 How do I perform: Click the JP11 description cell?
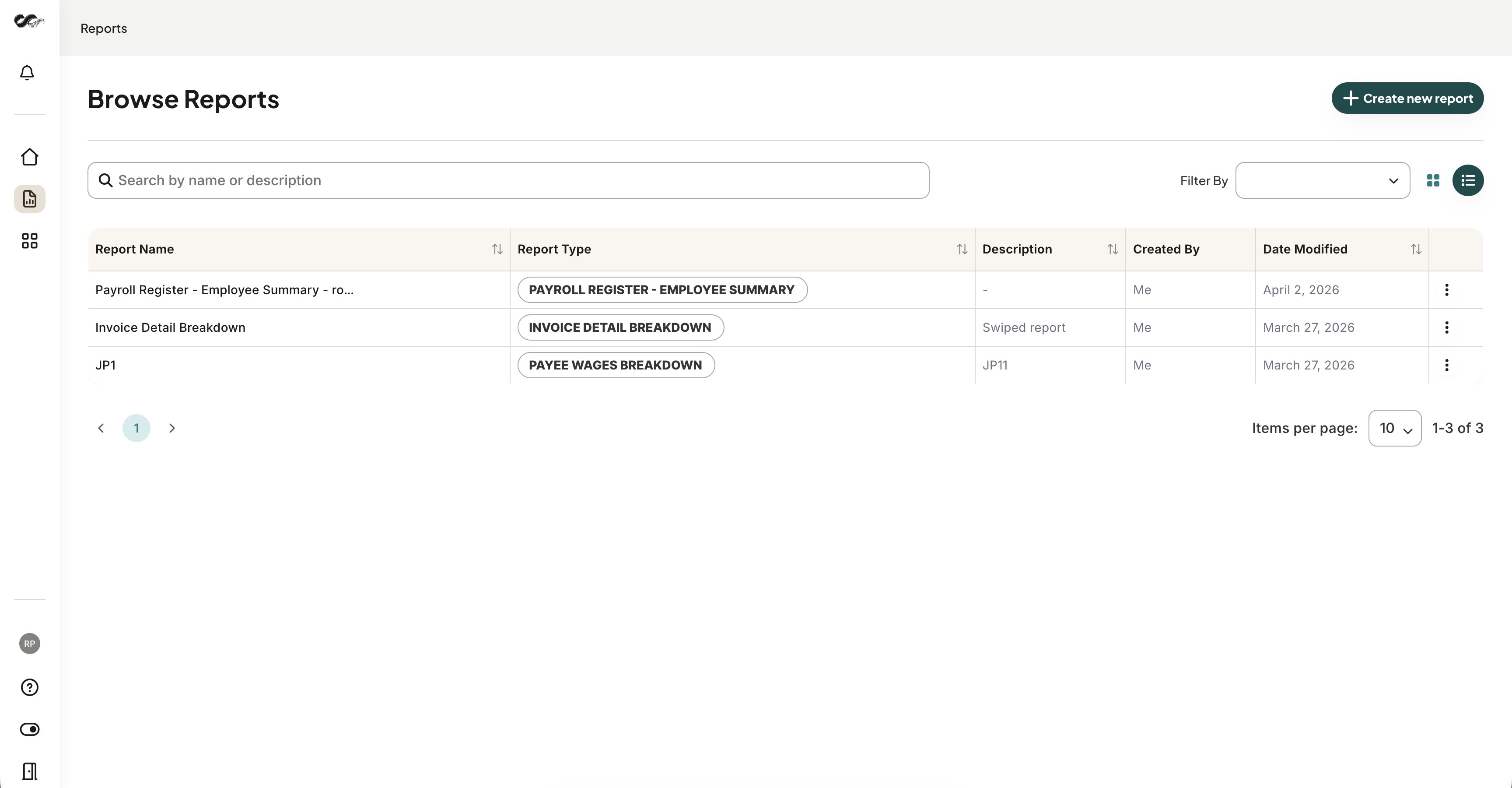(995, 365)
